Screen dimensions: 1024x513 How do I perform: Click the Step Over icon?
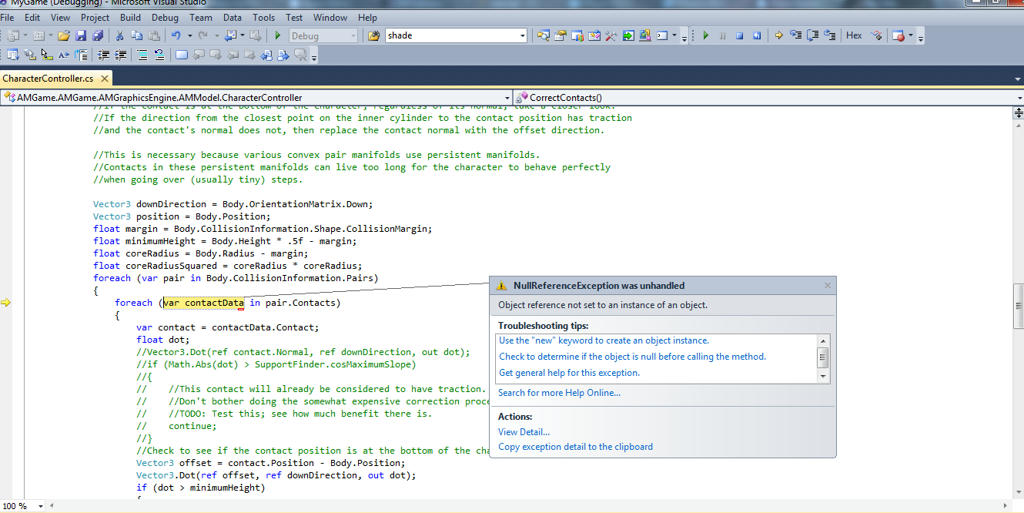813,36
